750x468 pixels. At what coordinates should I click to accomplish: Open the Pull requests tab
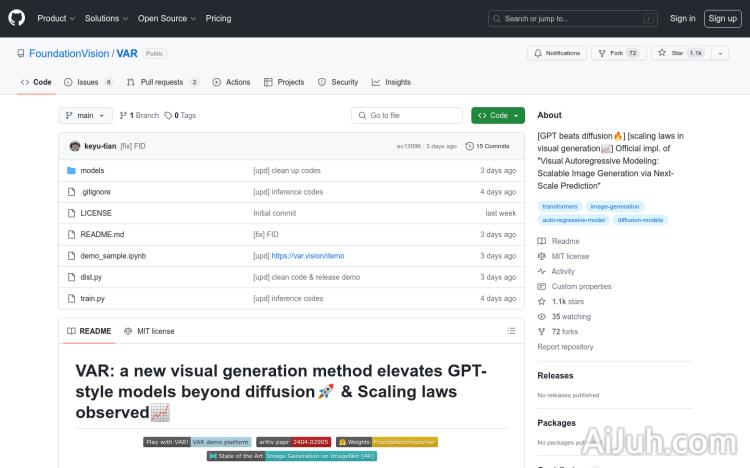pyautogui.click(x=162, y=82)
